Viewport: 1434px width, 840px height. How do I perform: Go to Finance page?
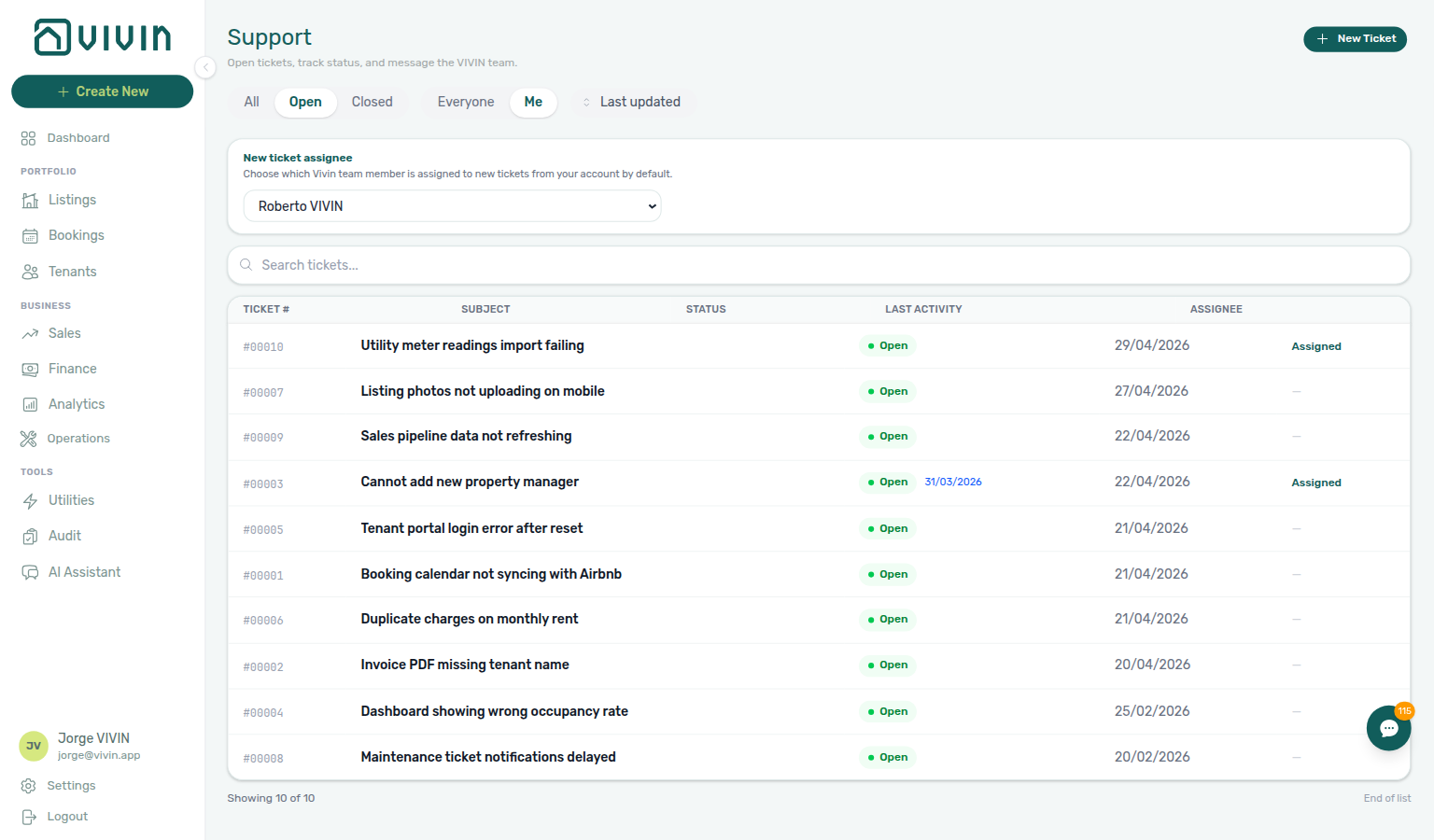[x=73, y=369]
